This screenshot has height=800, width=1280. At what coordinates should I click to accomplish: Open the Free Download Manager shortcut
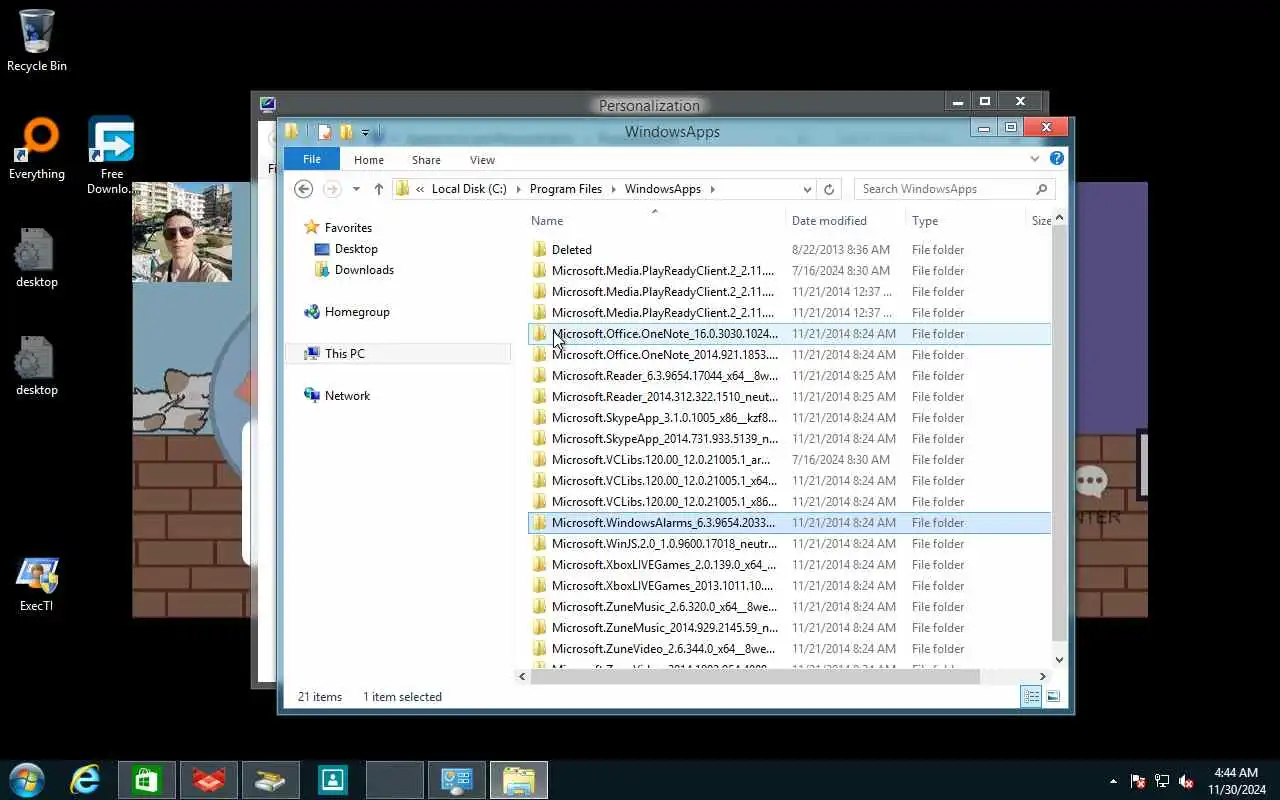tap(111, 155)
